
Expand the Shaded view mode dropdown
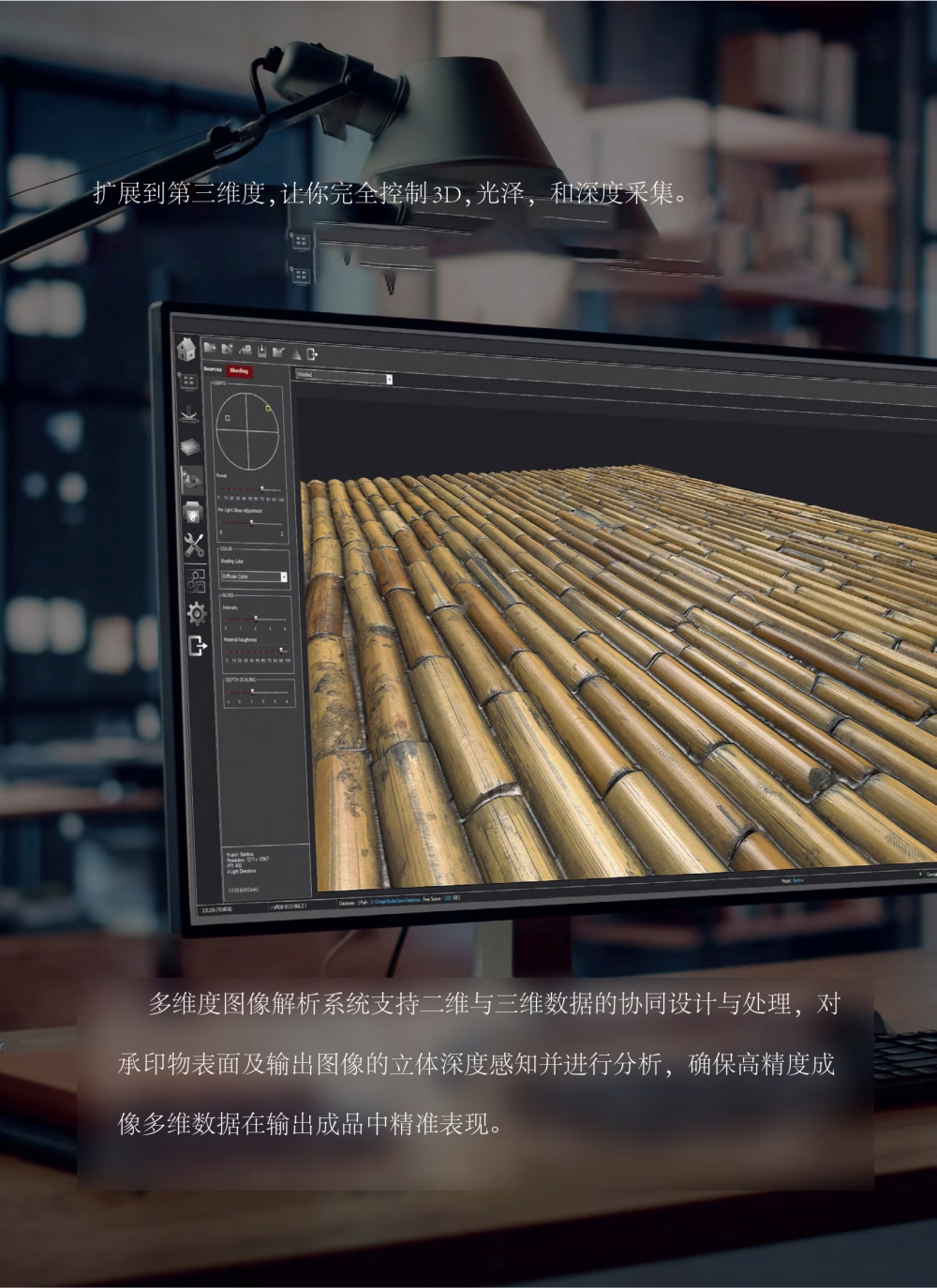coord(389,379)
